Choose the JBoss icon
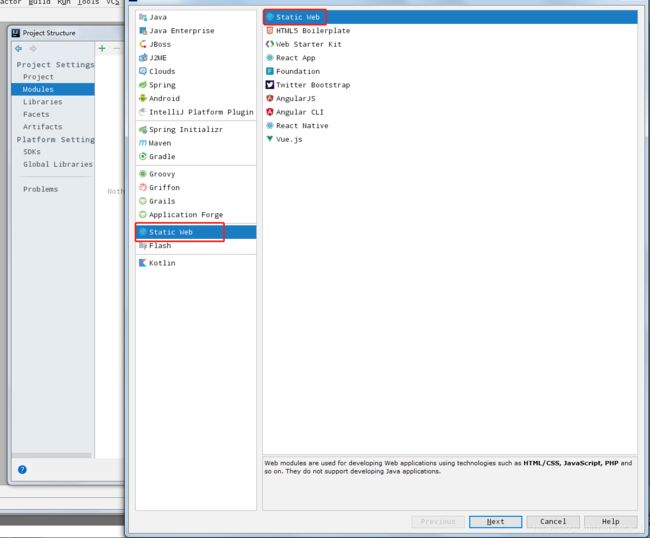The height and width of the screenshot is (538, 650). pos(143,44)
